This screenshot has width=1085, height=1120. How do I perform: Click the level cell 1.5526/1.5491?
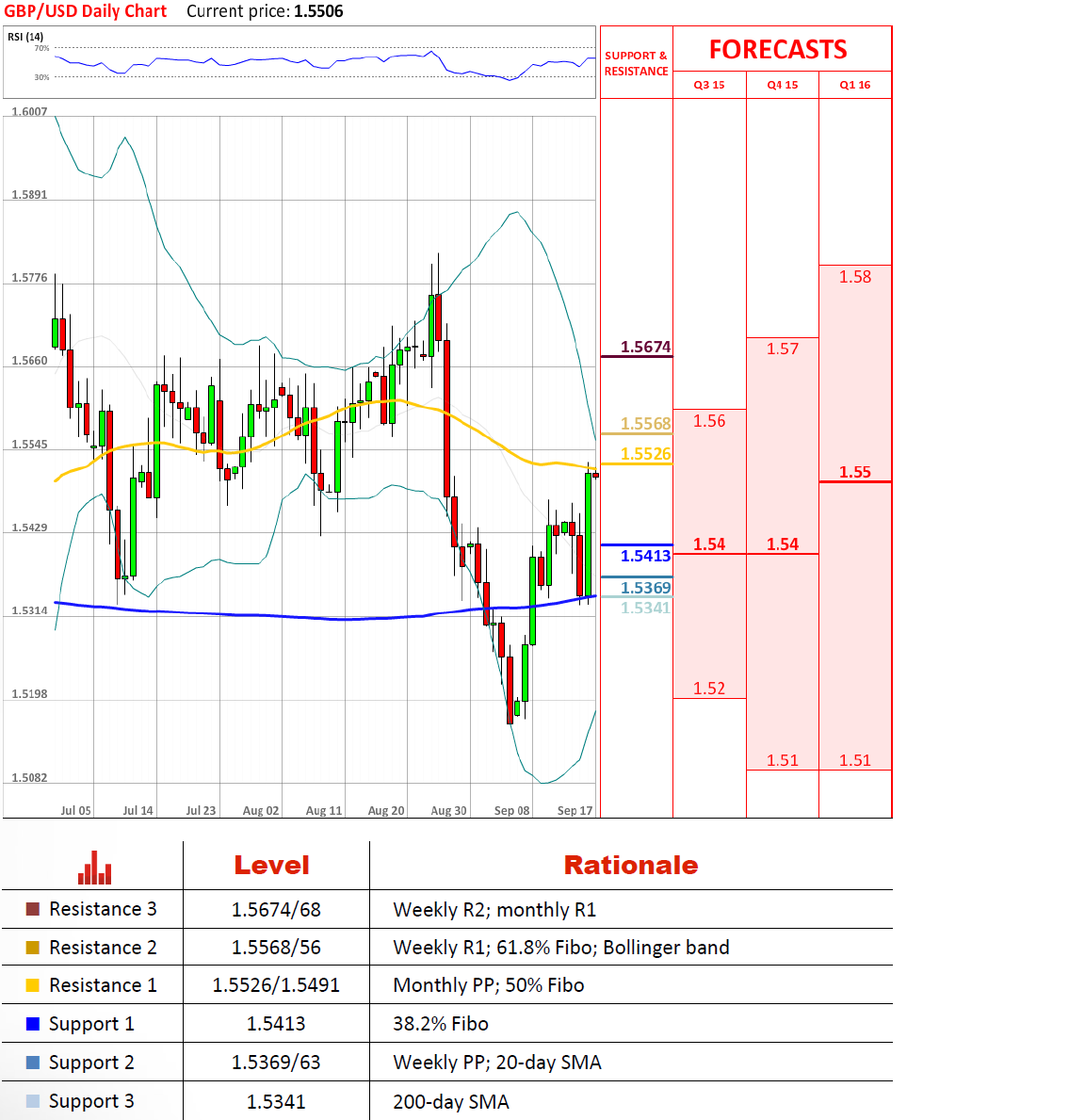coord(276,985)
